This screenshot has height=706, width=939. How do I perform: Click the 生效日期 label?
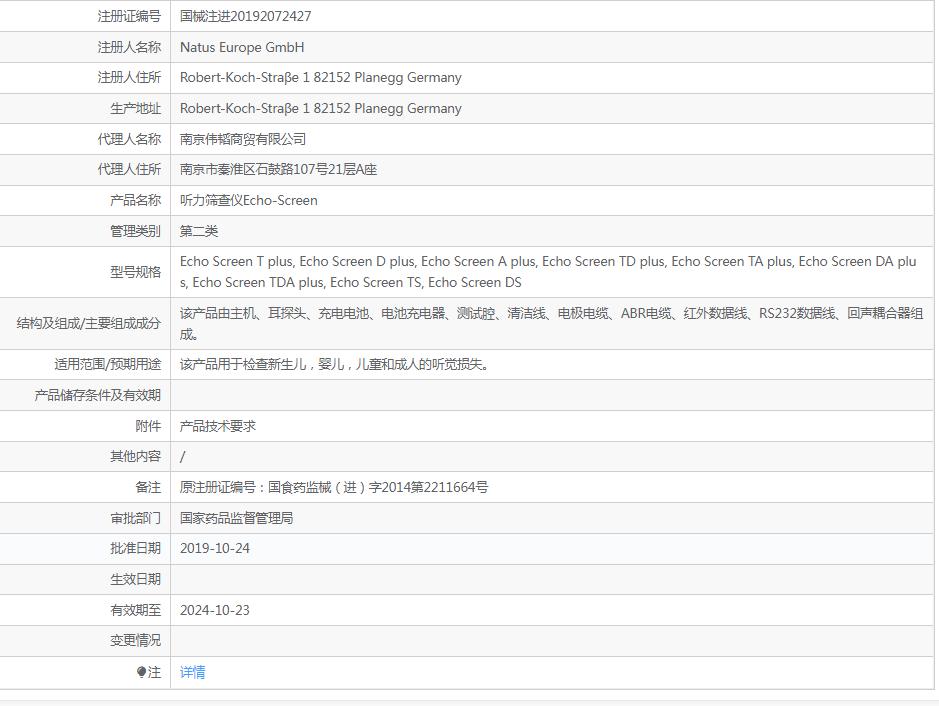point(135,580)
